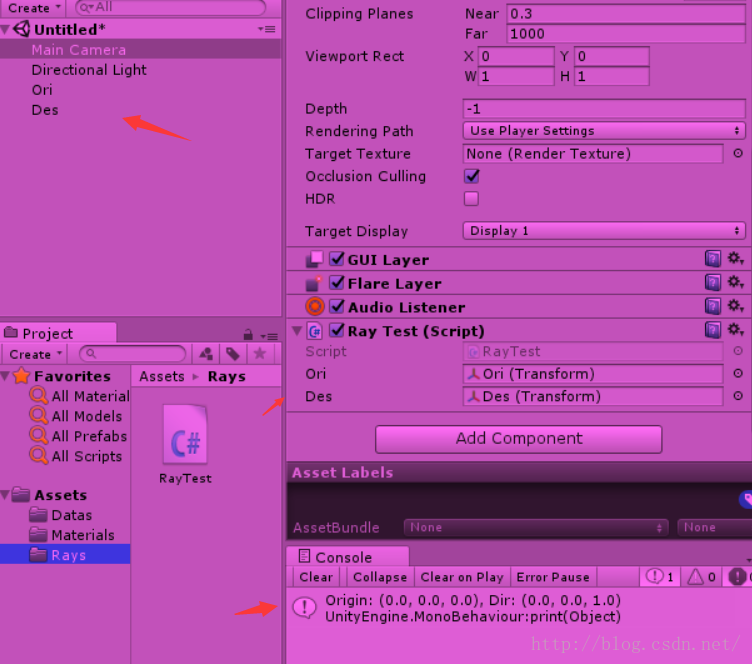752x664 pixels.
Task: Enable HDR checkbox
Action: 471,198
